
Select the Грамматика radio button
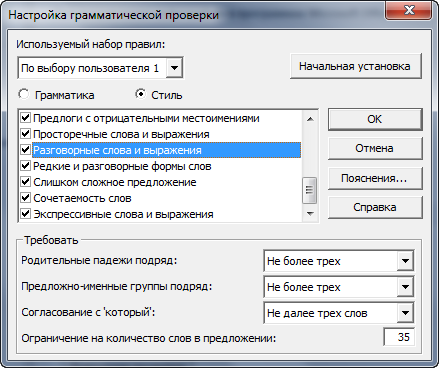point(24,95)
